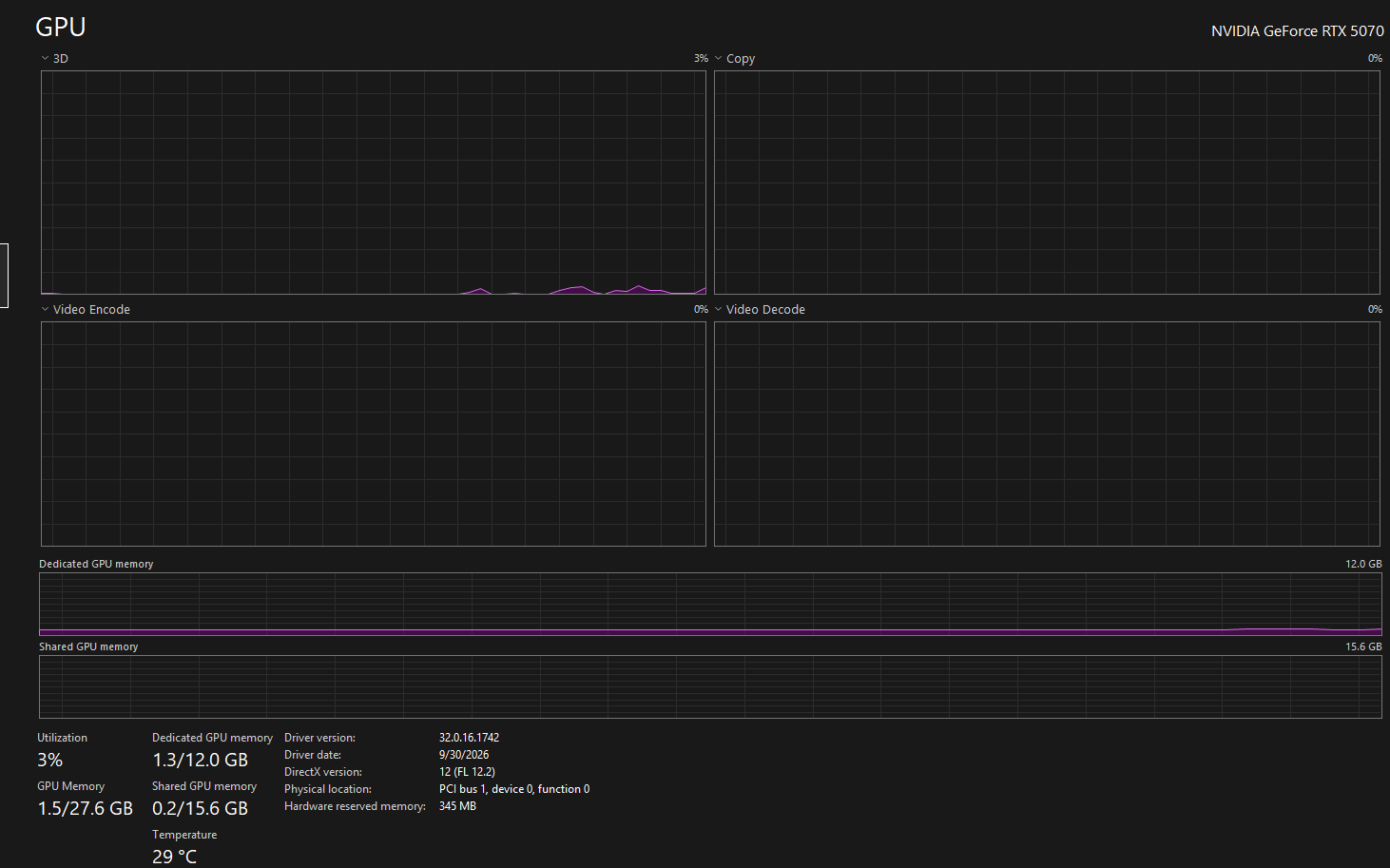
Task: Open the 3D engine selector dropdown
Action: [54, 58]
